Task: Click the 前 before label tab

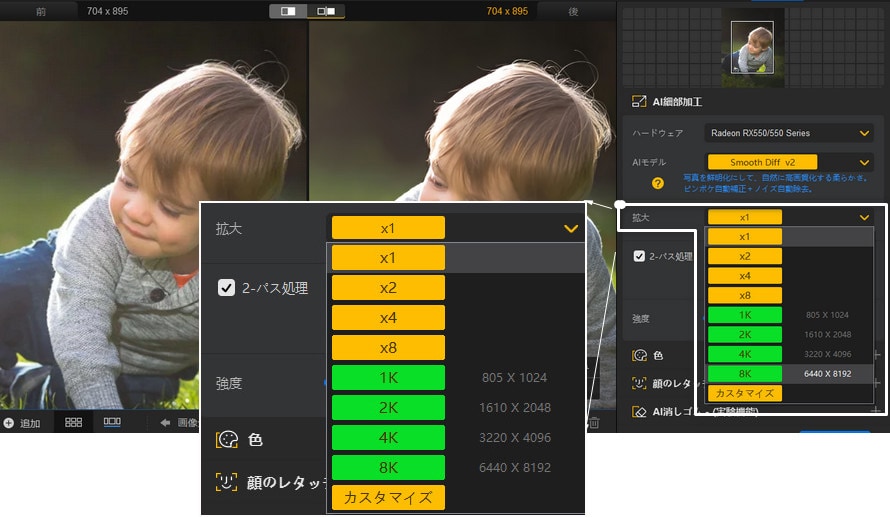Action: [41, 11]
